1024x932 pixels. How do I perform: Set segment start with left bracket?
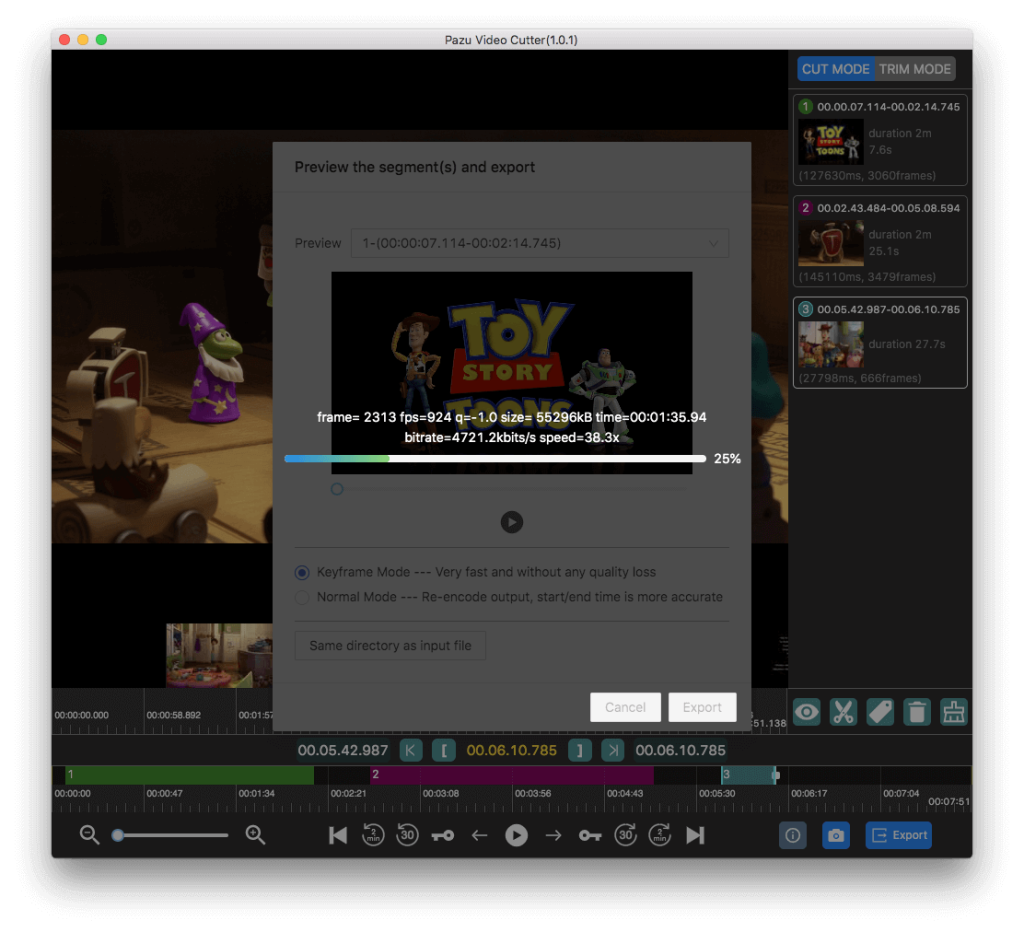tap(444, 750)
